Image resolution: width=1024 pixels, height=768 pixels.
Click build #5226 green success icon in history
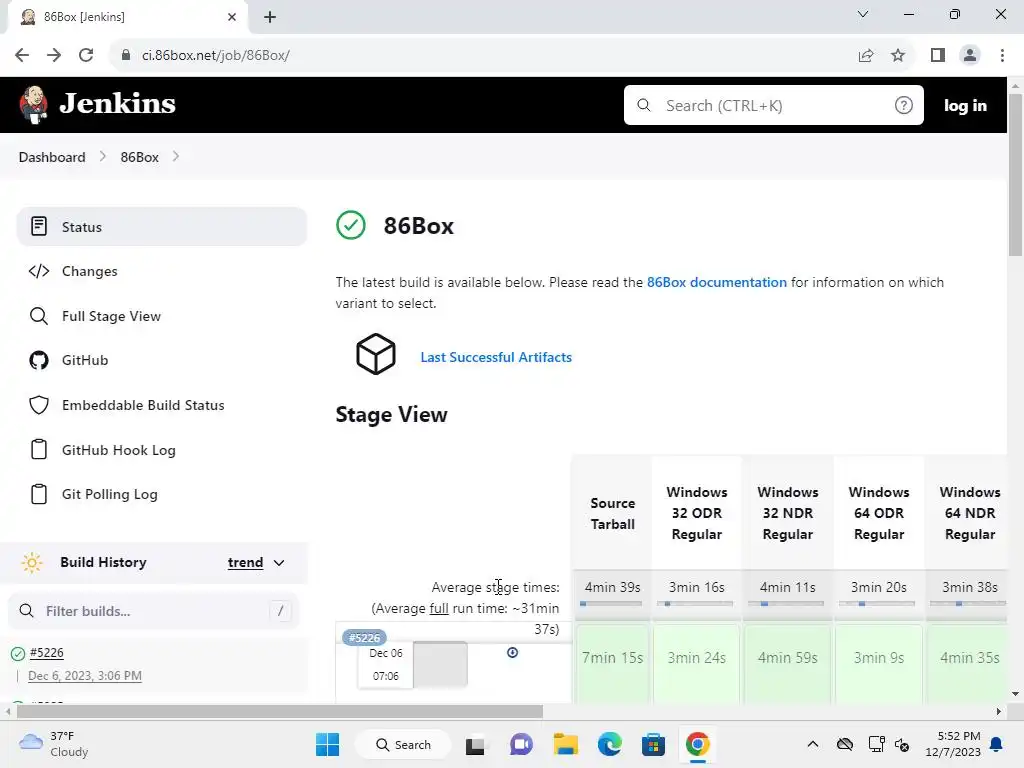tap(18, 653)
